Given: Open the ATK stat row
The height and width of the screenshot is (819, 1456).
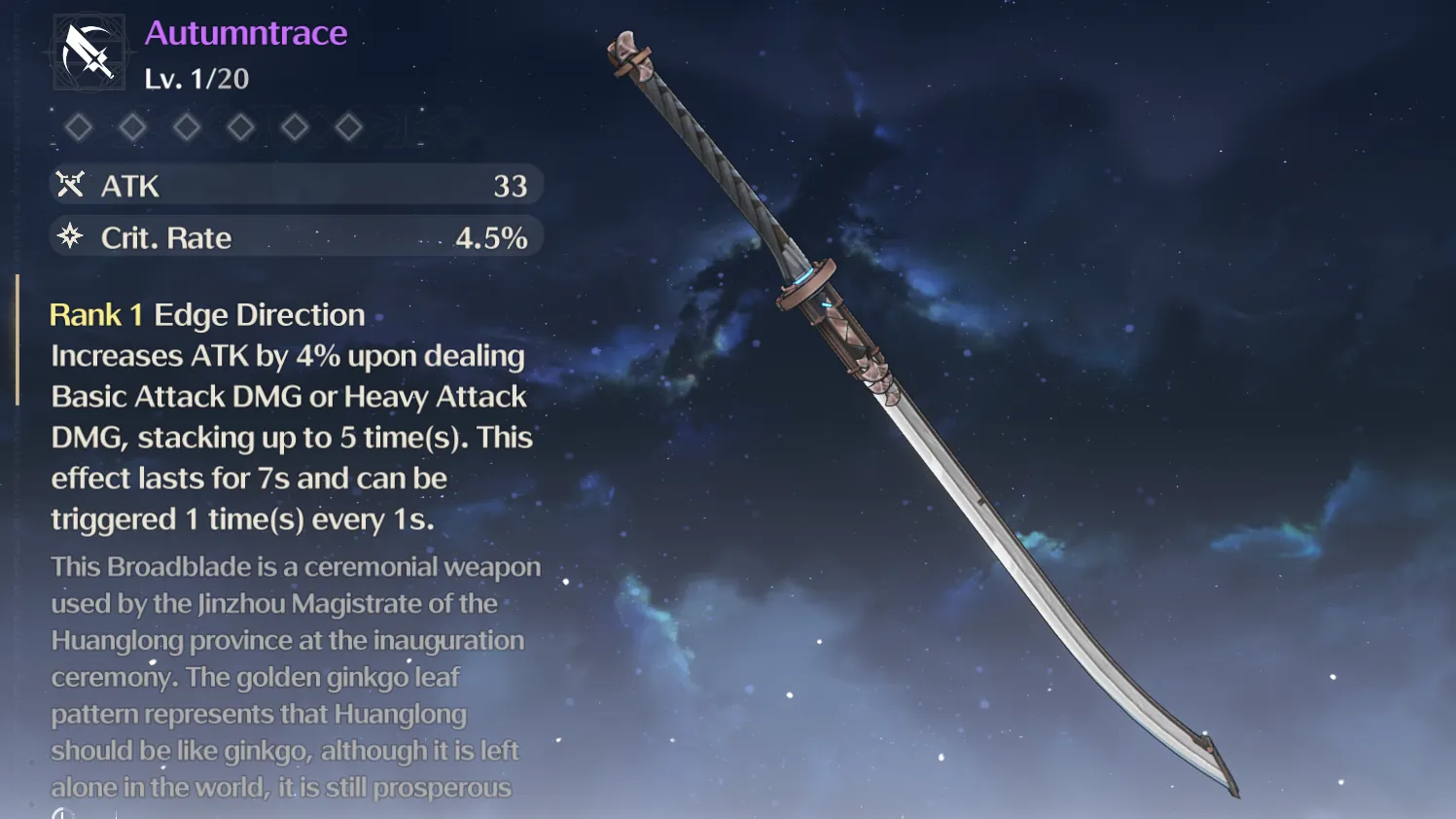Looking at the screenshot, I should pos(296,185).
